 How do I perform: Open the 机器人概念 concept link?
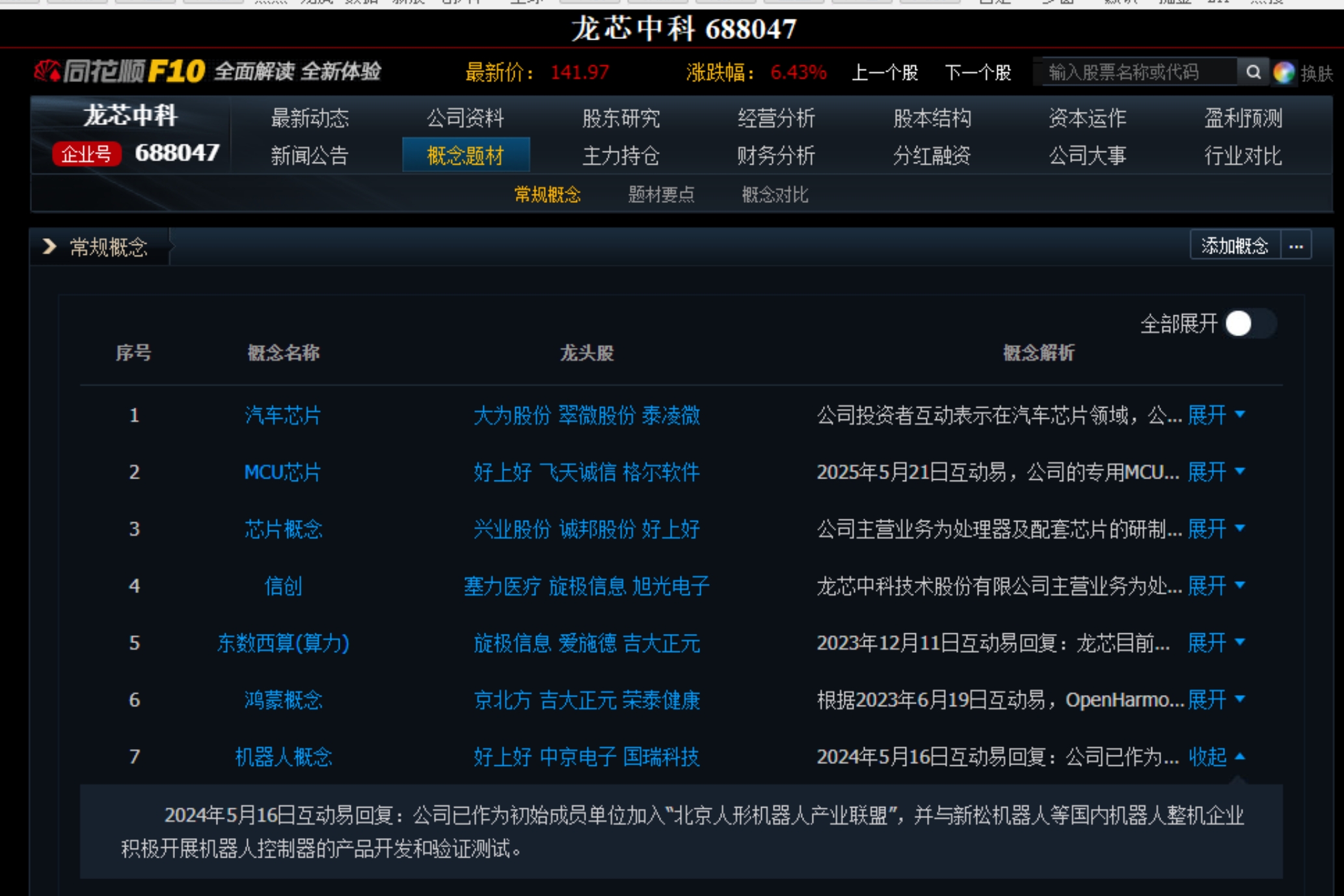point(283,757)
